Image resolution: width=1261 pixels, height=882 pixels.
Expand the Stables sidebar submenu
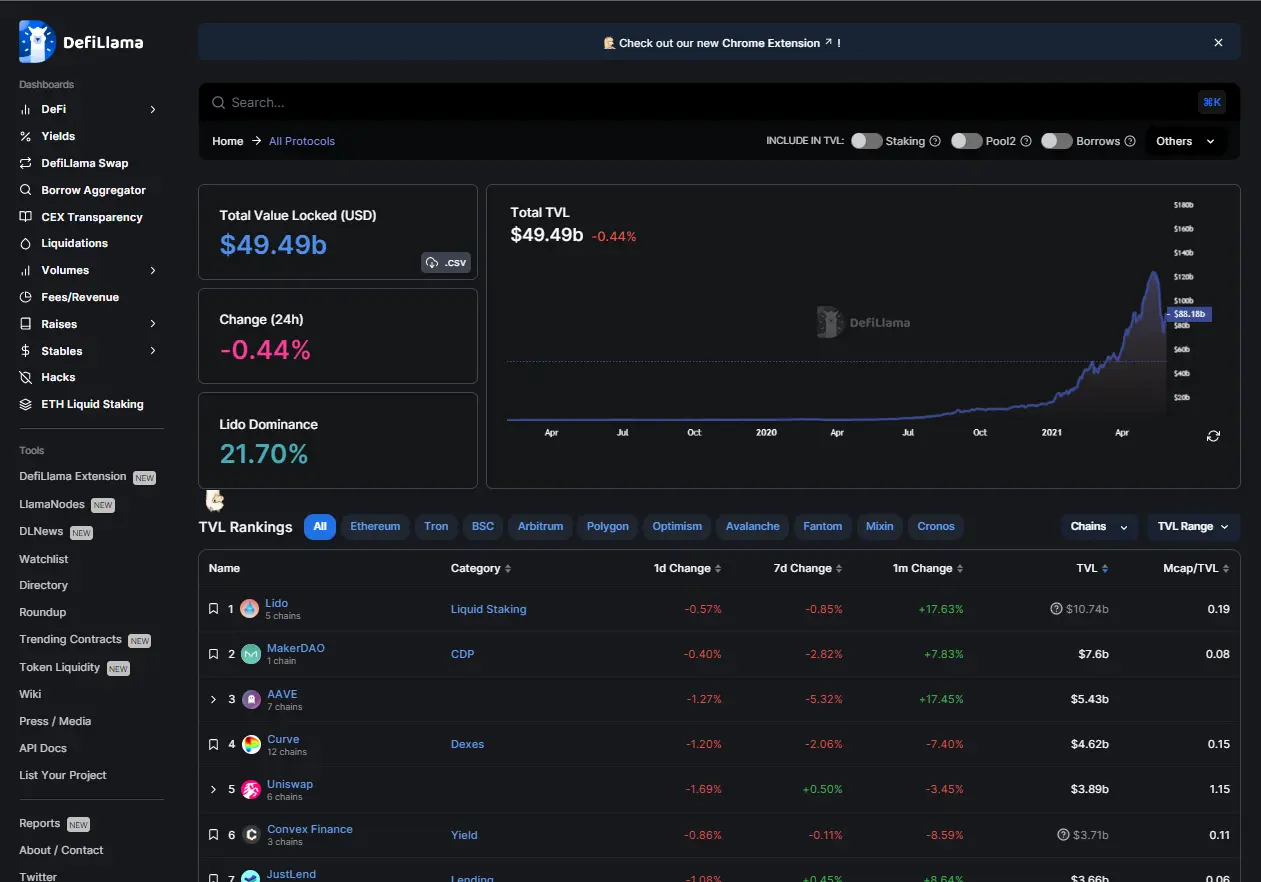coord(153,351)
